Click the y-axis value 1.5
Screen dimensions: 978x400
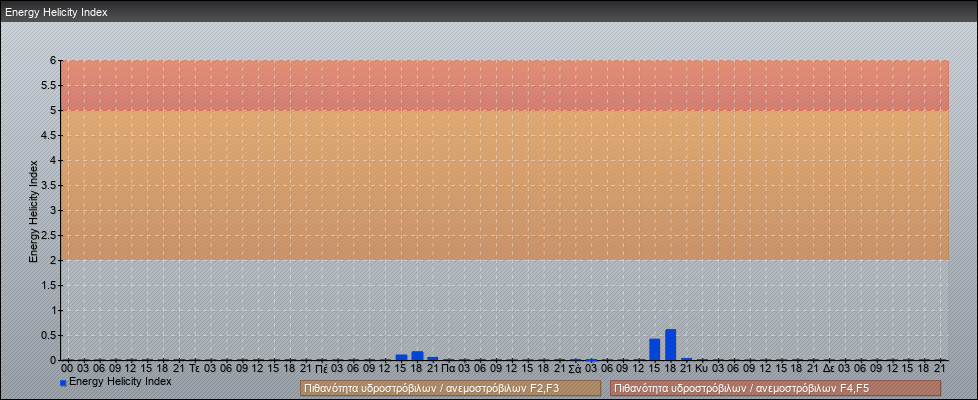pyautogui.click(x=49, y=285)
